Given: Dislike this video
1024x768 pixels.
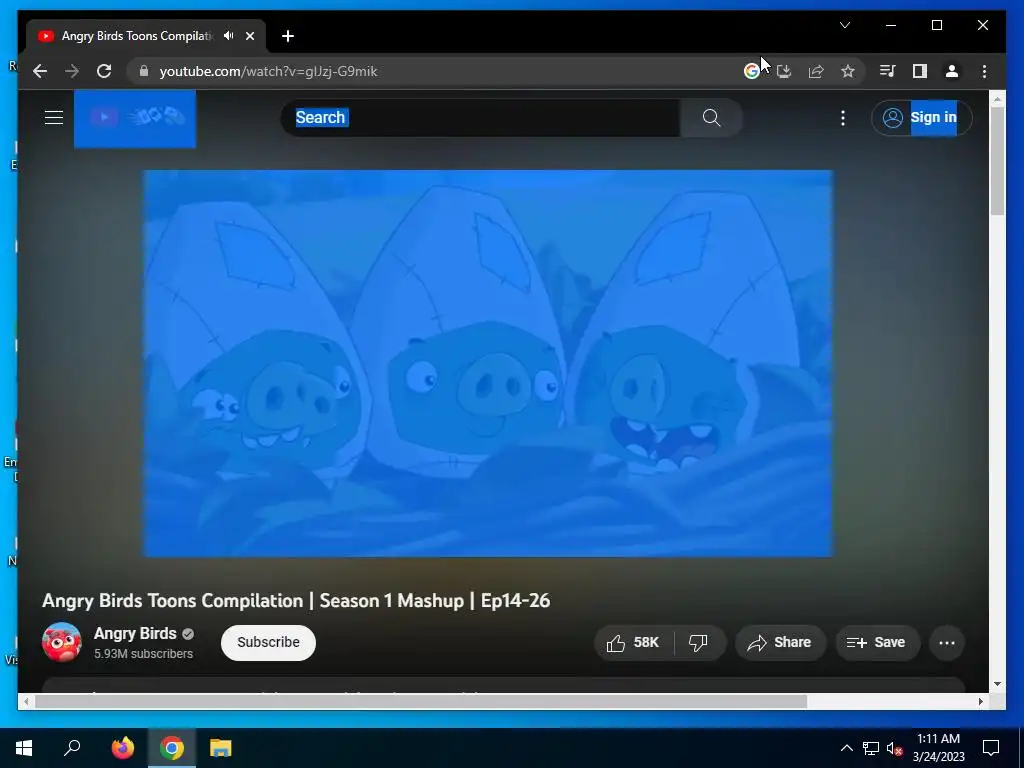Looking at the screenshot, I should coord(698,643).
